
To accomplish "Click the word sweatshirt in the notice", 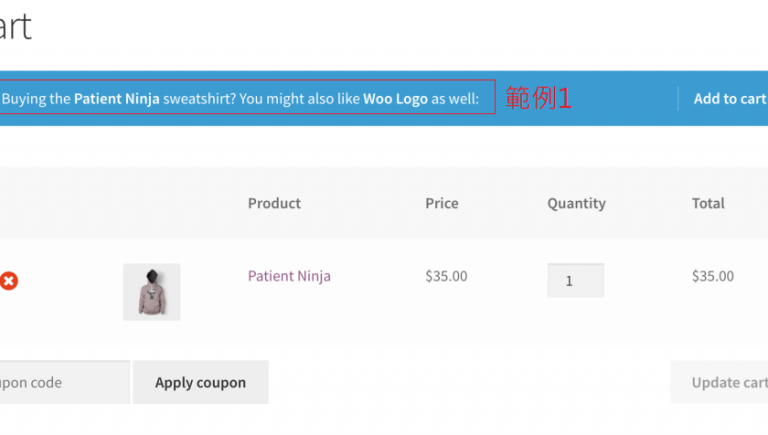I will [x=199, y=98].
